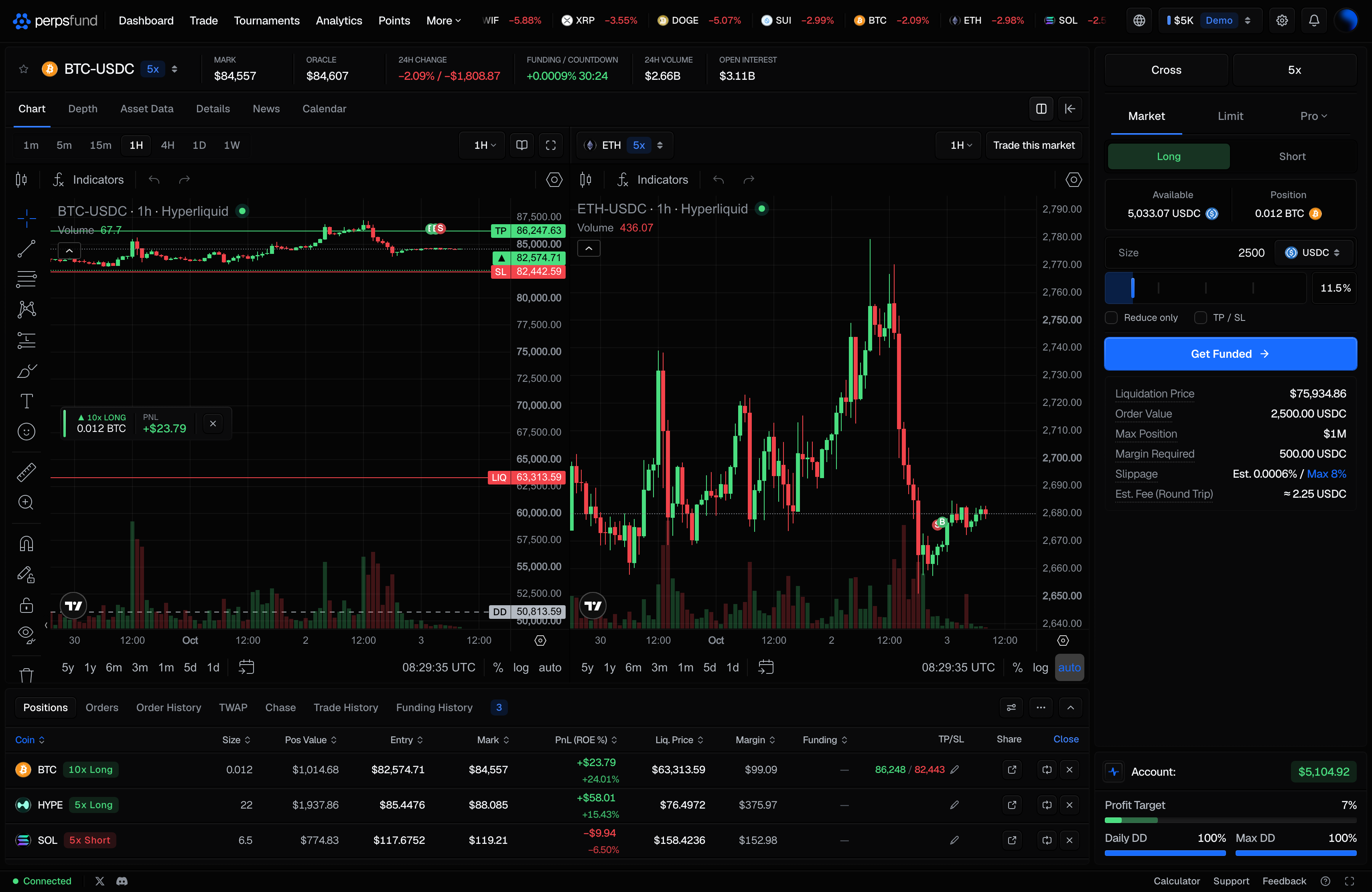Screen dimensions: 1372x892
Task: Collapse the BTC chart legend arrow
Action: tap(69, 251)
